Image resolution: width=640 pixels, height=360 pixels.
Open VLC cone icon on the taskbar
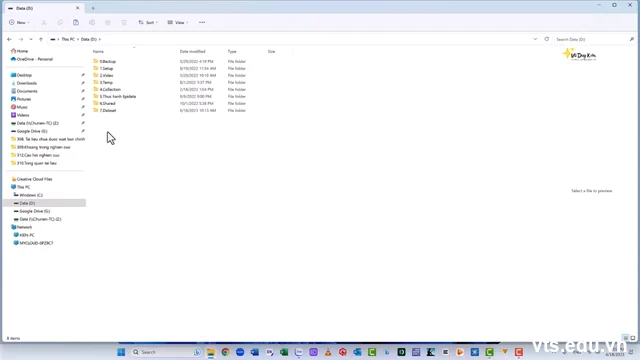tap(328, 352)
